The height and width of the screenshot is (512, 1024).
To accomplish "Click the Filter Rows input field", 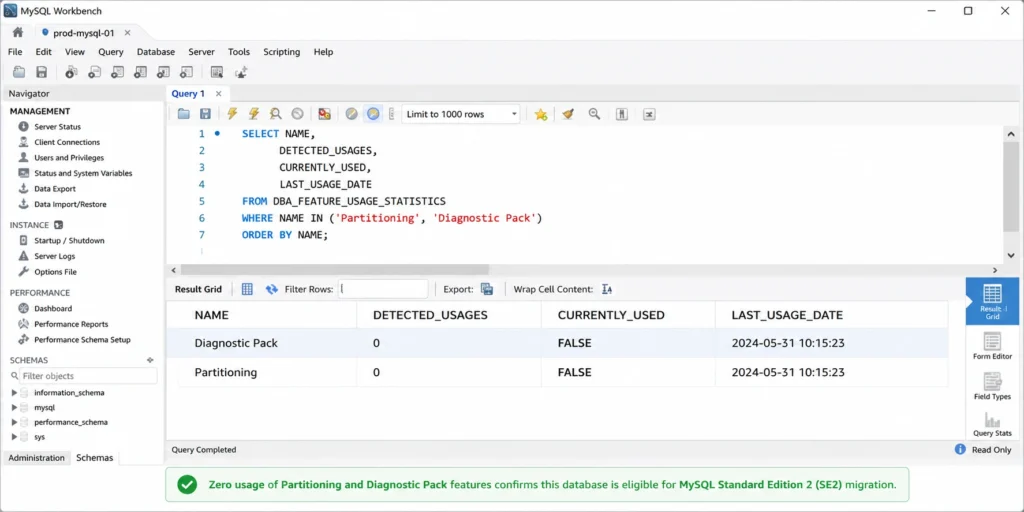I will (x=383, y=289).
